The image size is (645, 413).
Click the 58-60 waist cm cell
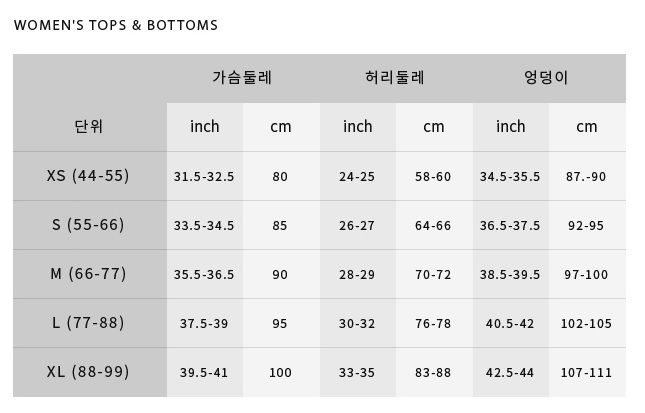click(x=433, y=177)
